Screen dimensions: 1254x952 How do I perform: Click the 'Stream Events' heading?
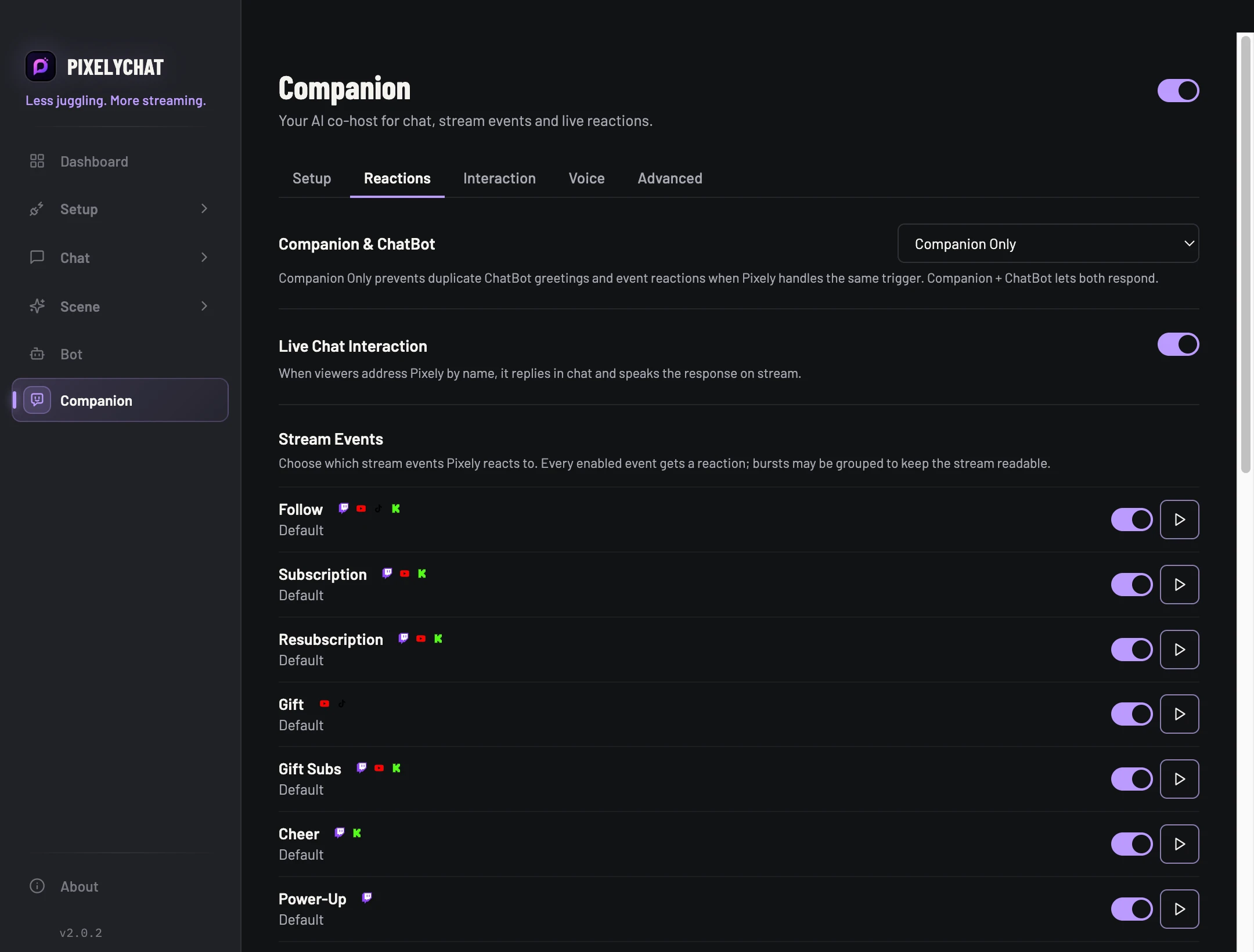[331, 439]
